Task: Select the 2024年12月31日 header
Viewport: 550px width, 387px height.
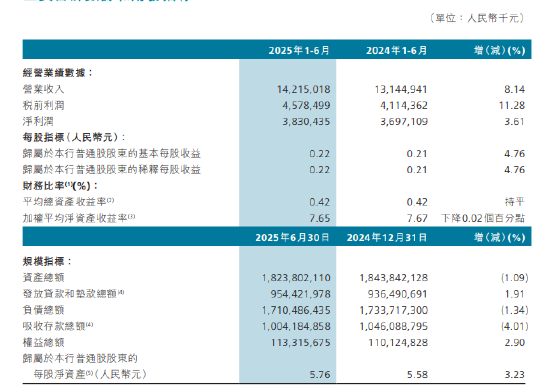Action: tap(387, 238)
